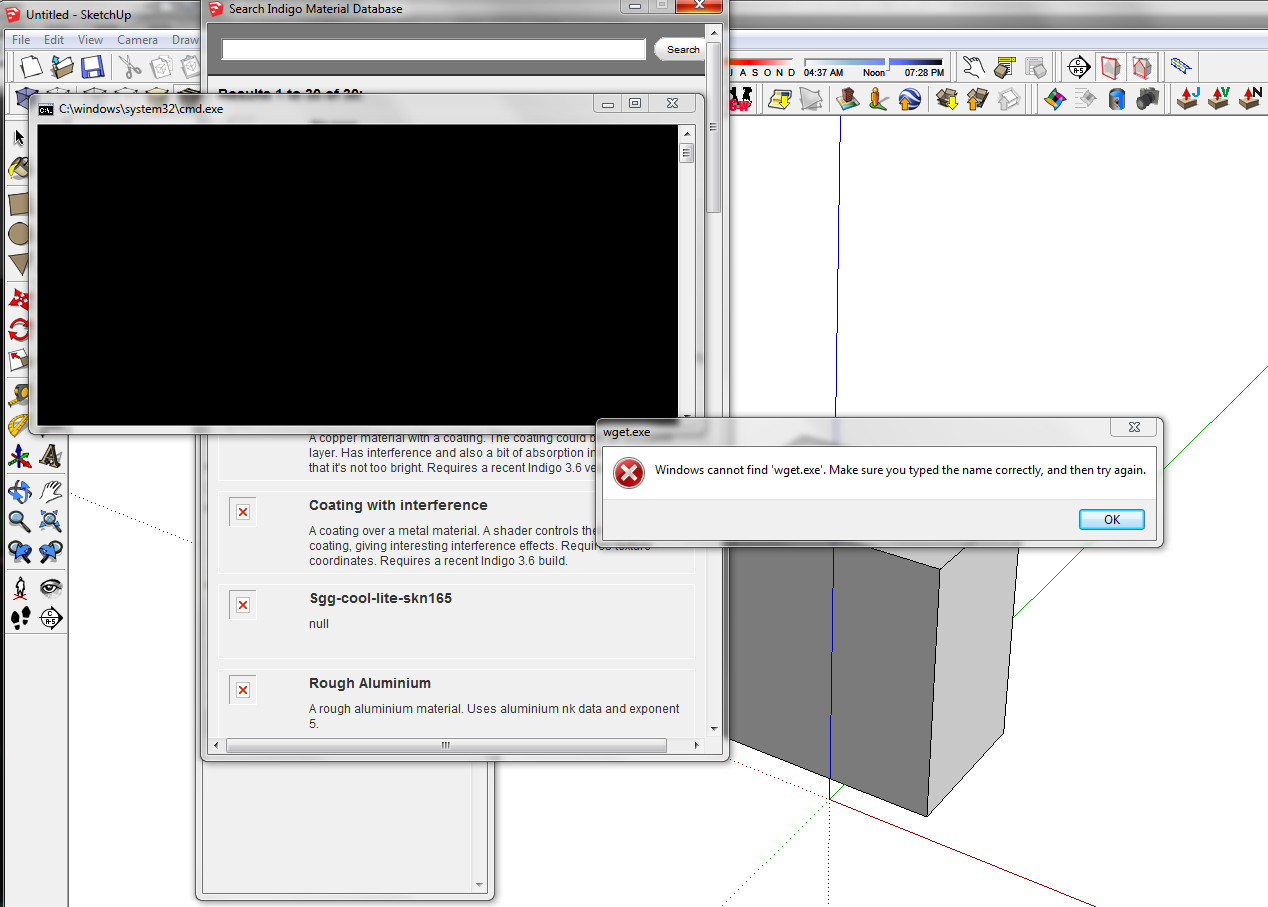Image resolution: width=1268 pixels, height=907 pixels.
Task: Click the Indigo camera render icon
Action: 1148,98
